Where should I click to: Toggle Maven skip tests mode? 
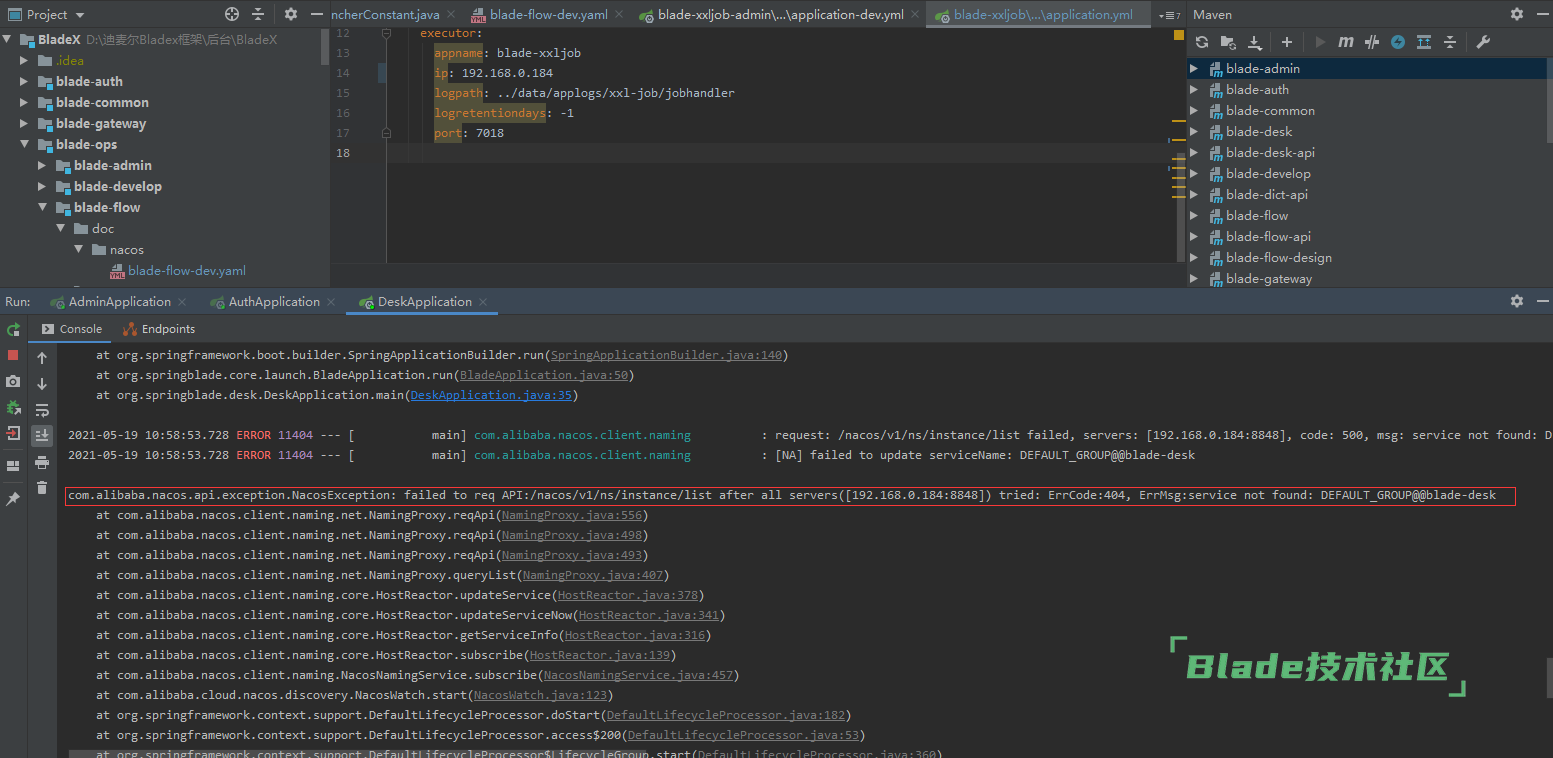coord(1372,42)
